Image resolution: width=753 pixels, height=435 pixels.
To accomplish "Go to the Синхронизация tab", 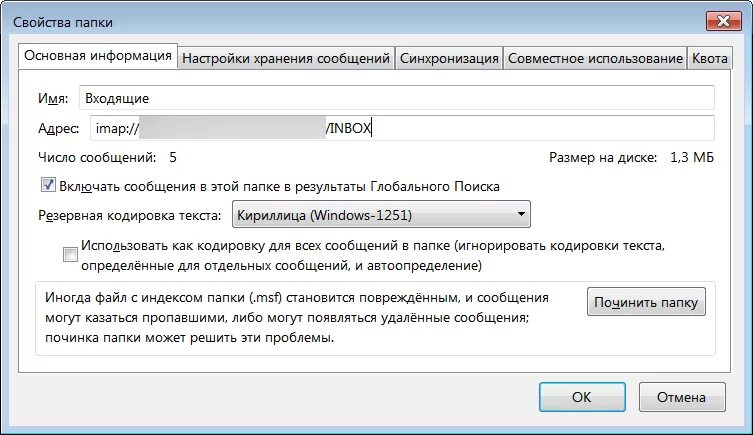I will [449, 59].
